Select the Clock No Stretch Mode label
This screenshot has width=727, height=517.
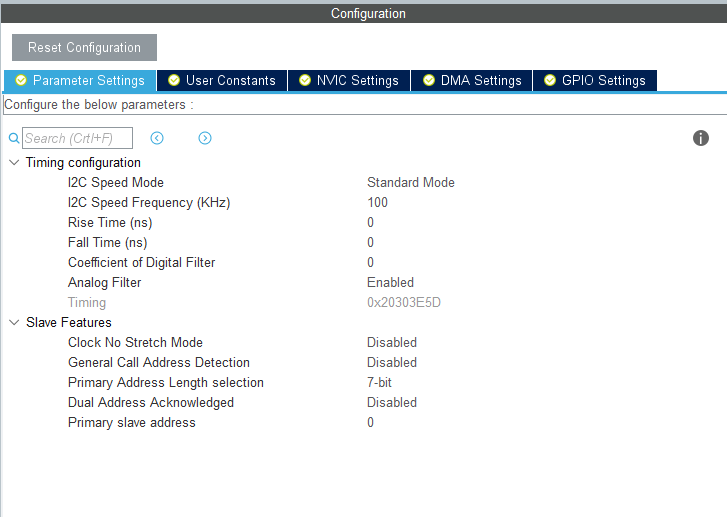(135, 342)
